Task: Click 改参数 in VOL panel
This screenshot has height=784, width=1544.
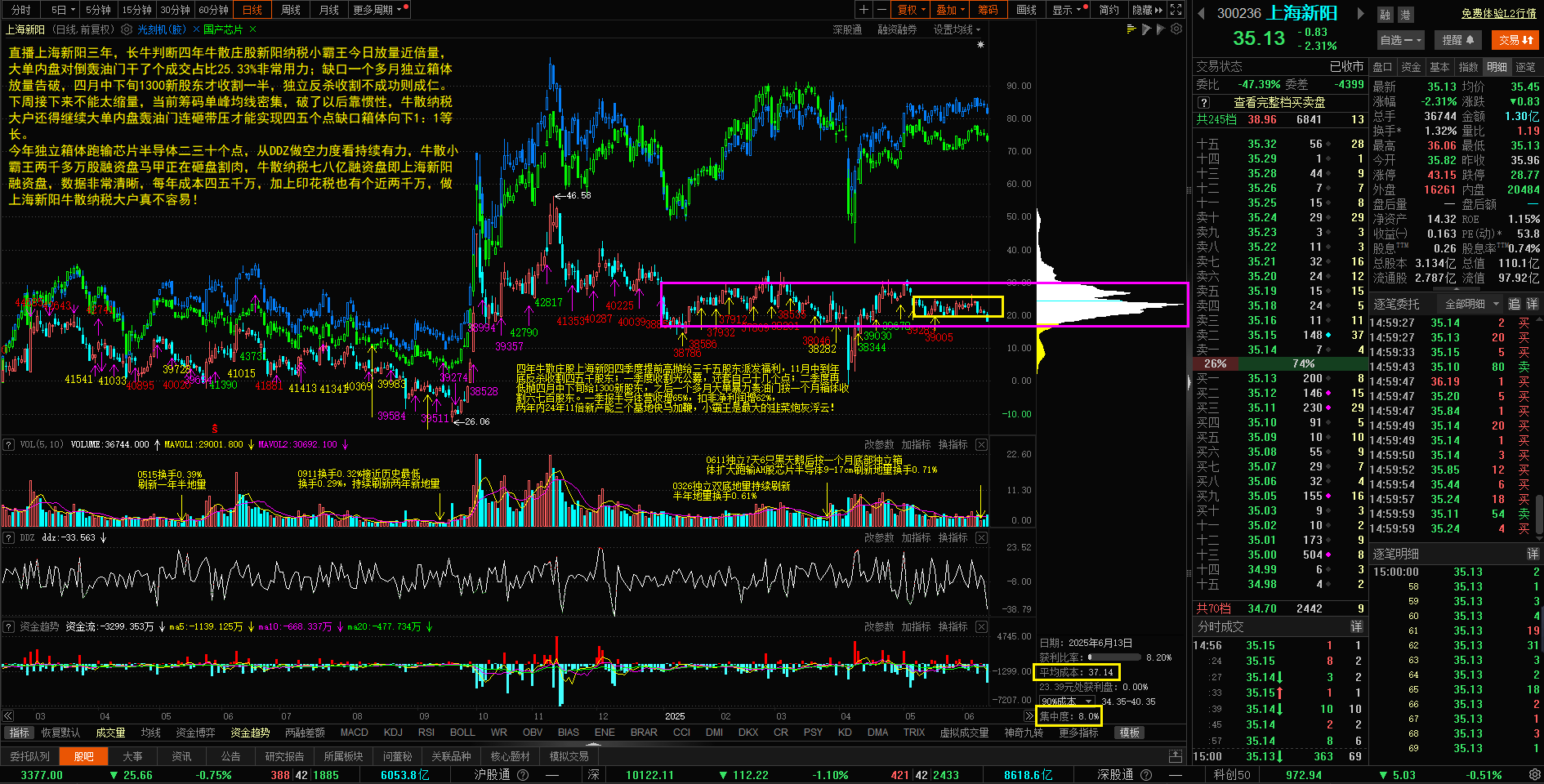Action: 879,444
